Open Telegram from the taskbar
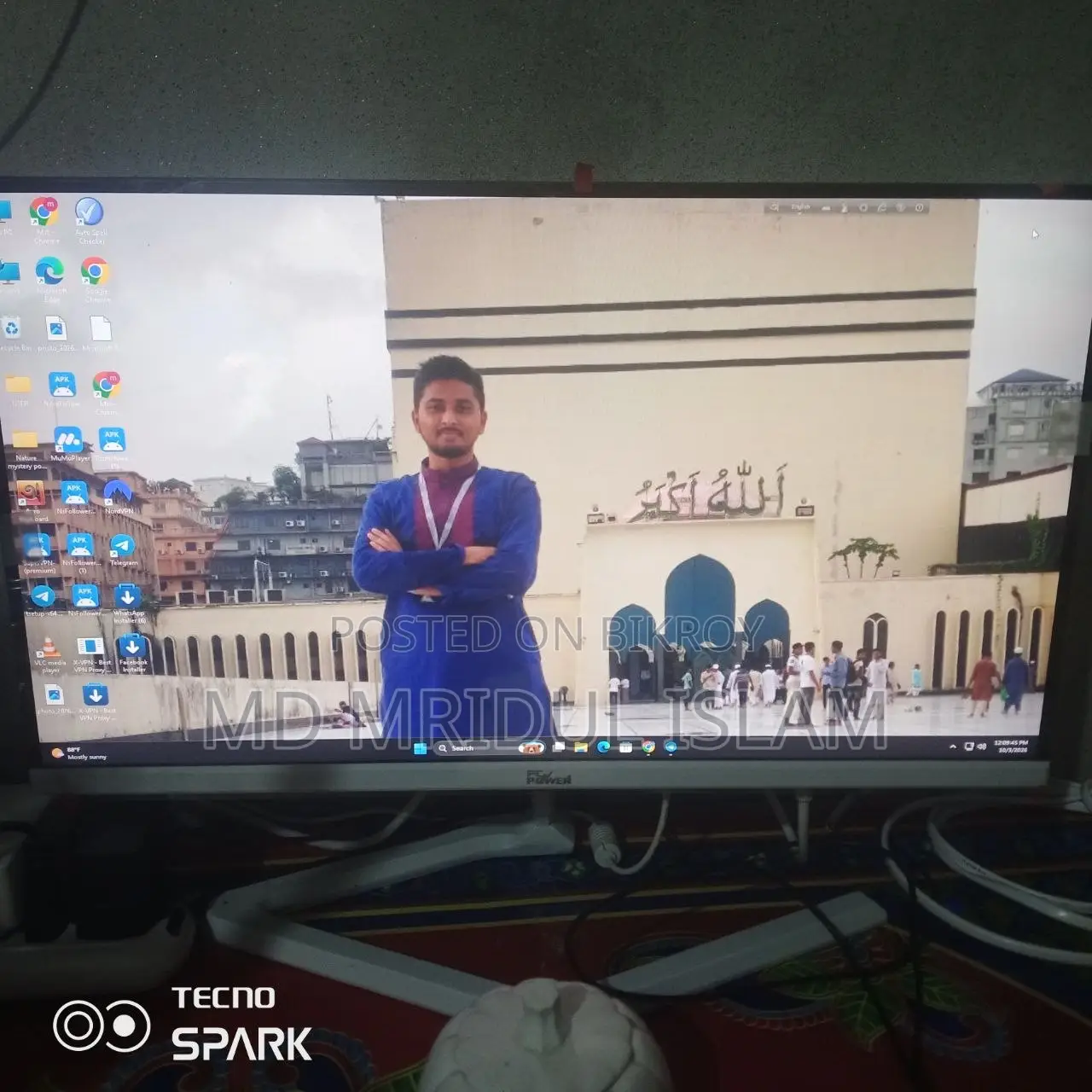 click(671, 747)
